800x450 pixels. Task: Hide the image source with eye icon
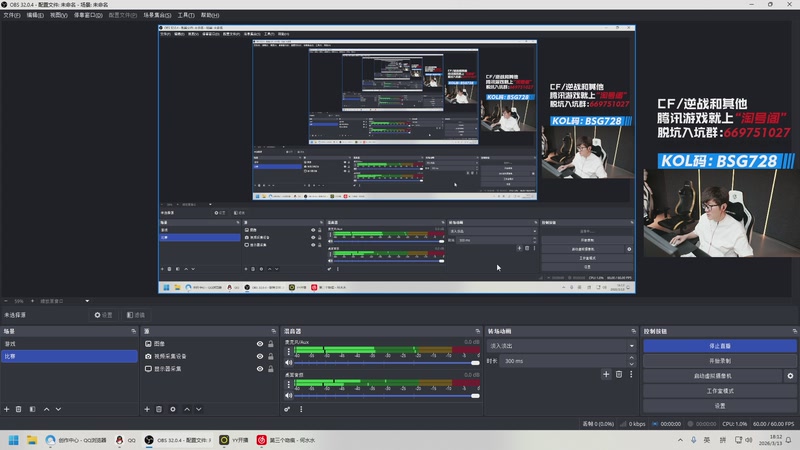[260, 344]
